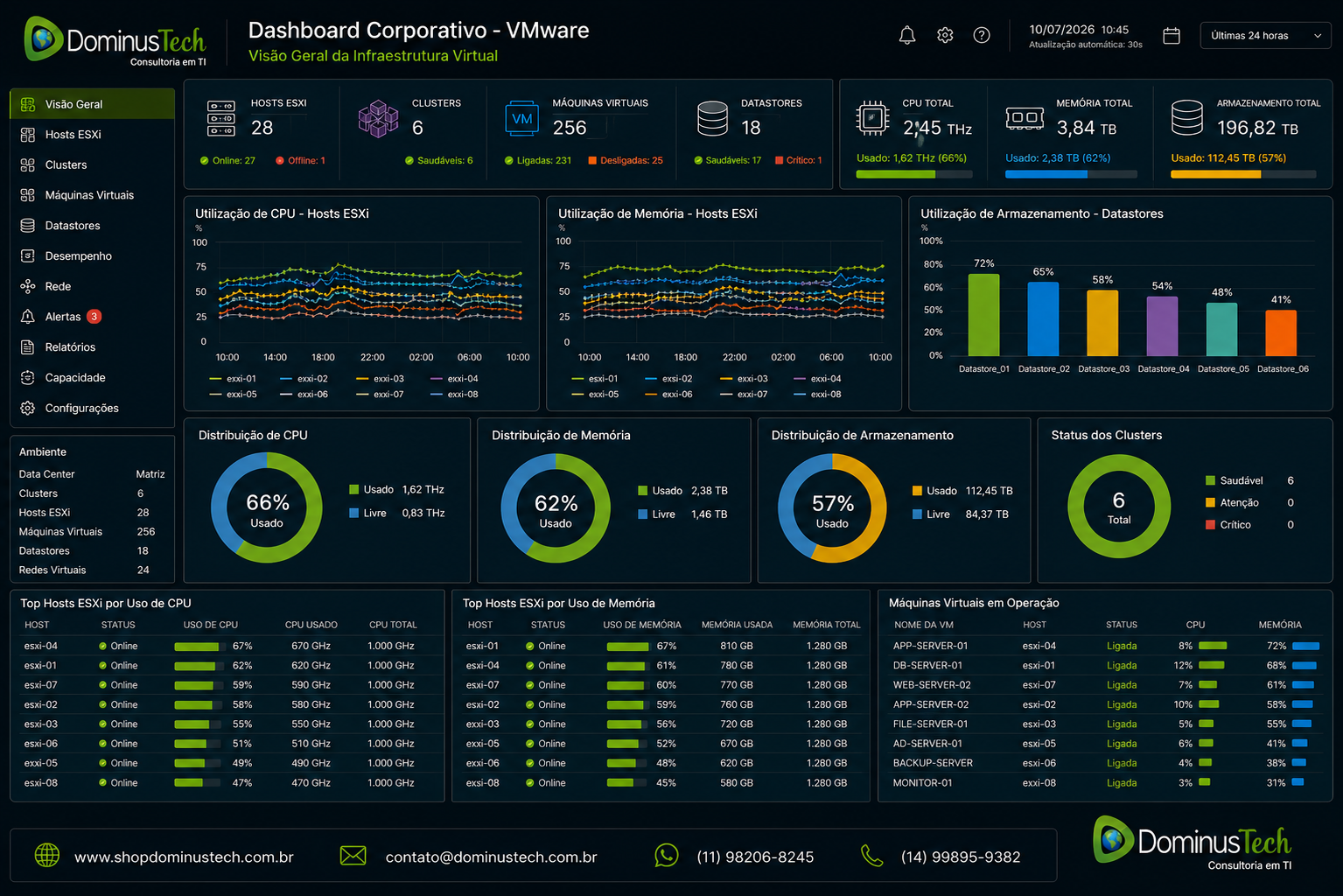The height and width of the screenshot is (896, 1343).
Task: Select esxi-08 row in memory hosts table
Action: pyautogui.click(x=660, y=783)
